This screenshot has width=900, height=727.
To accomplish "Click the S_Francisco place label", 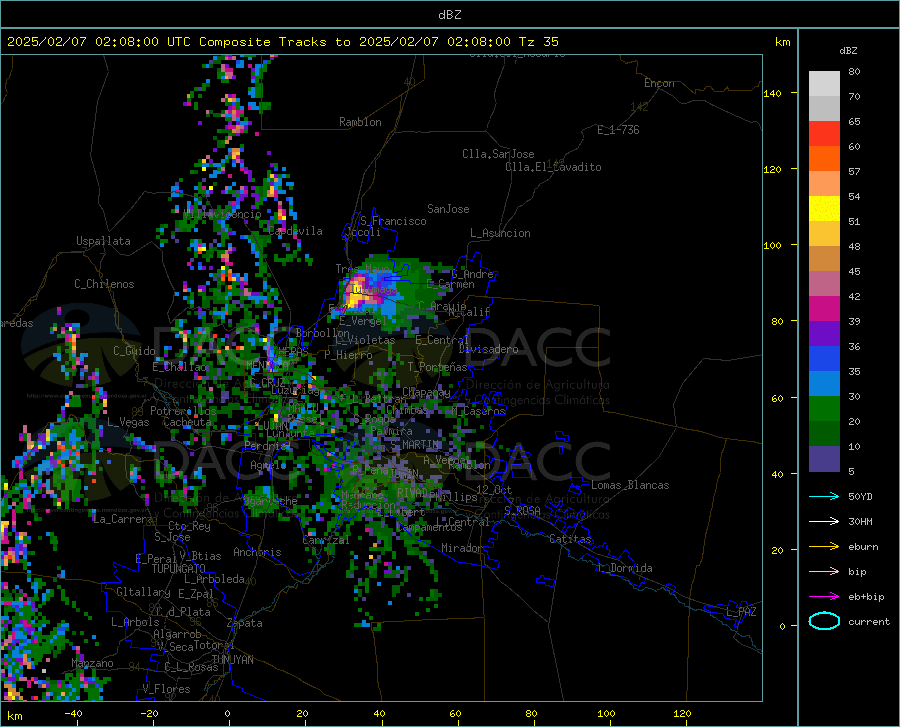I will tap(393, 221).
